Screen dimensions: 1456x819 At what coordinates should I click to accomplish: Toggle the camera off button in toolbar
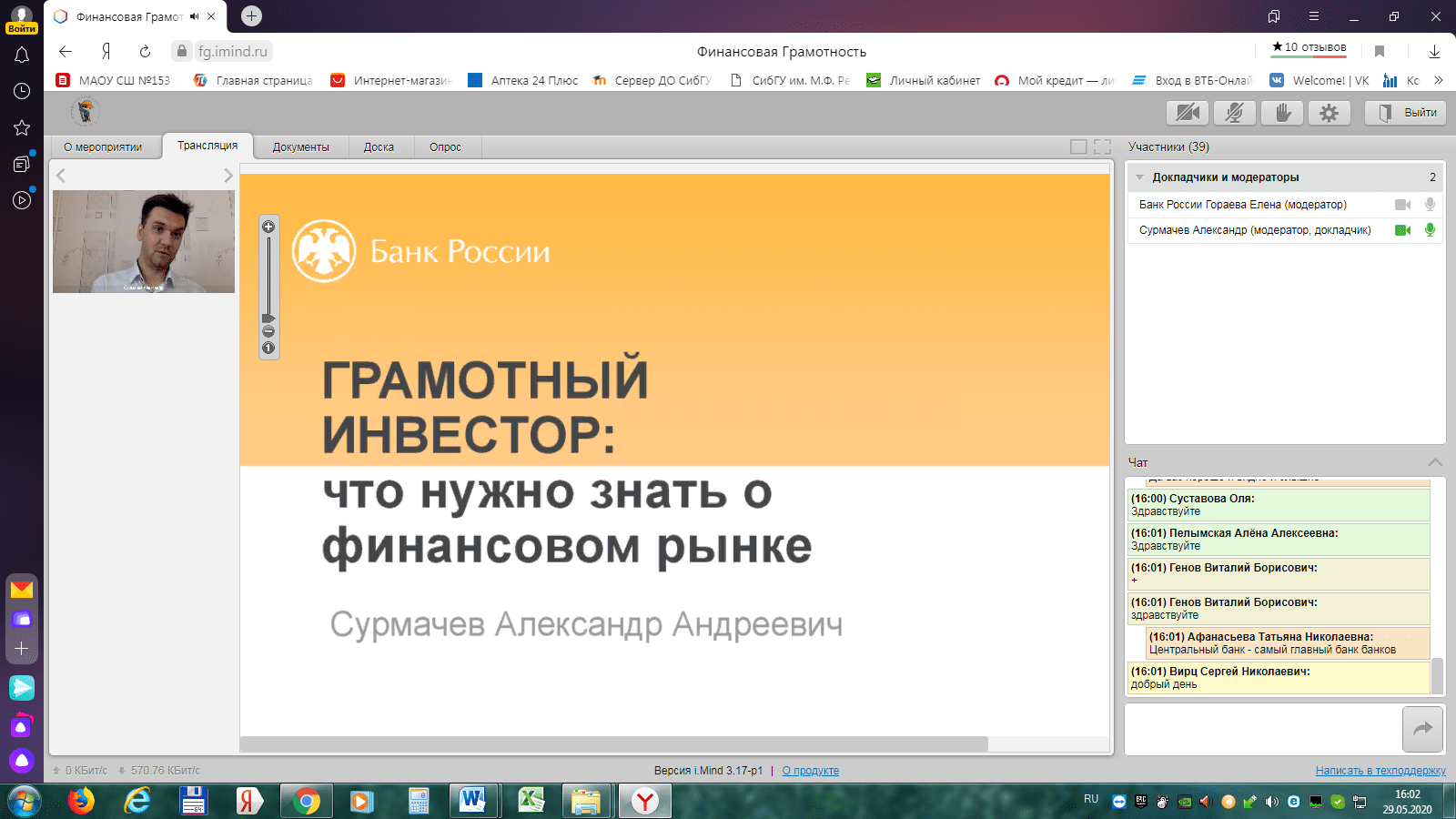point(1188,113)
